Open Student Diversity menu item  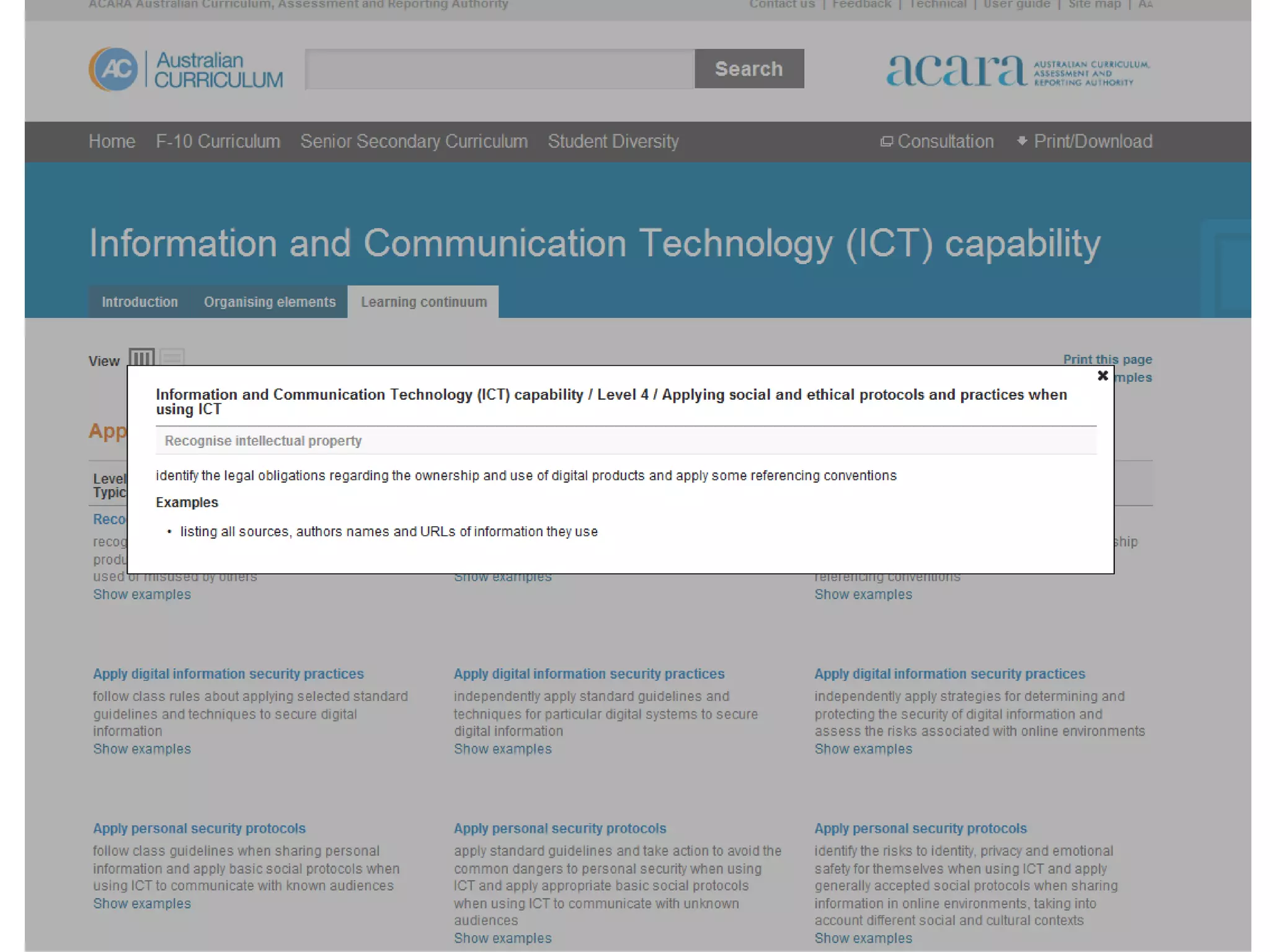pyautogui.click(x=613, y=142)
